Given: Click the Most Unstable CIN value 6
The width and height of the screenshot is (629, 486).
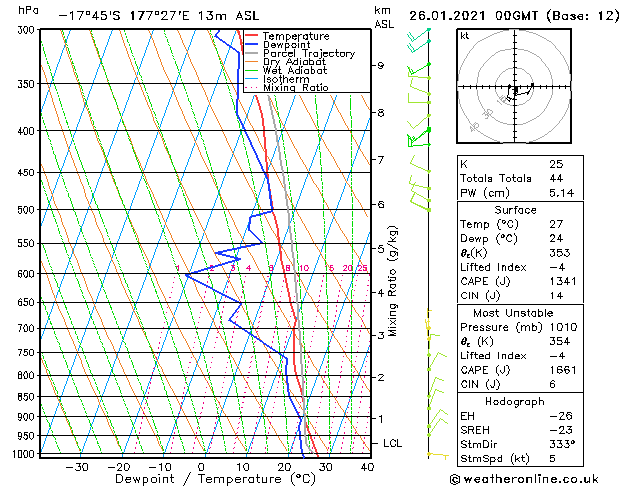Looking at the screenshot, I should 552,384.
